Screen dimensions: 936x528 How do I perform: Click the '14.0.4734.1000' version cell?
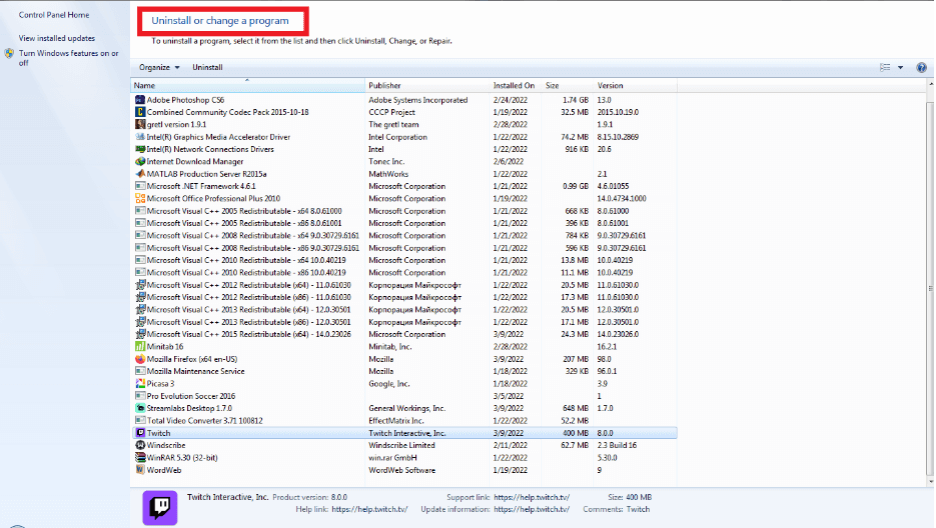tap(621, 198)
